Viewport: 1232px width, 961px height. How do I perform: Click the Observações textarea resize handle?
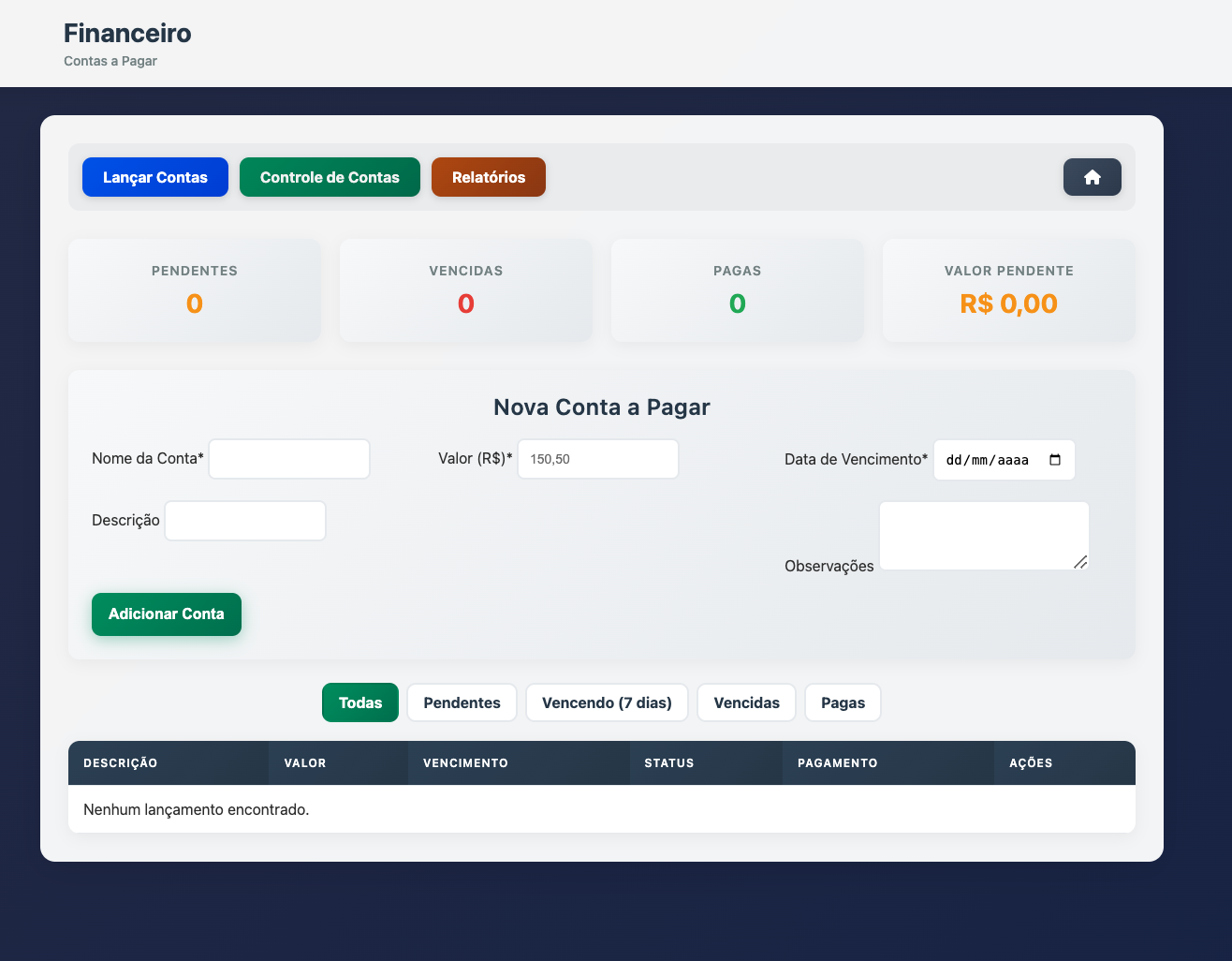click(x=1080, y=562)
